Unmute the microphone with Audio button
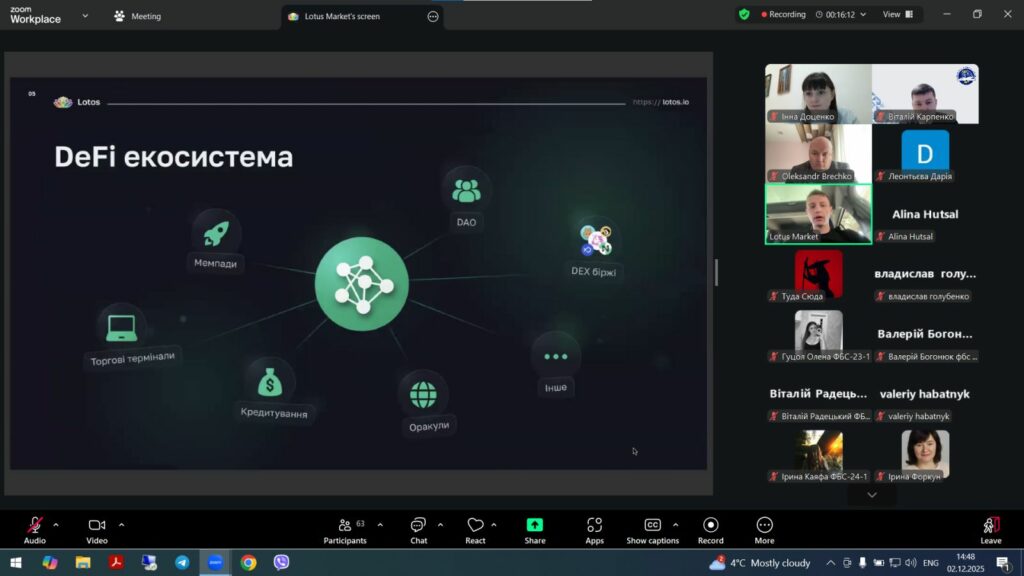 35,526
